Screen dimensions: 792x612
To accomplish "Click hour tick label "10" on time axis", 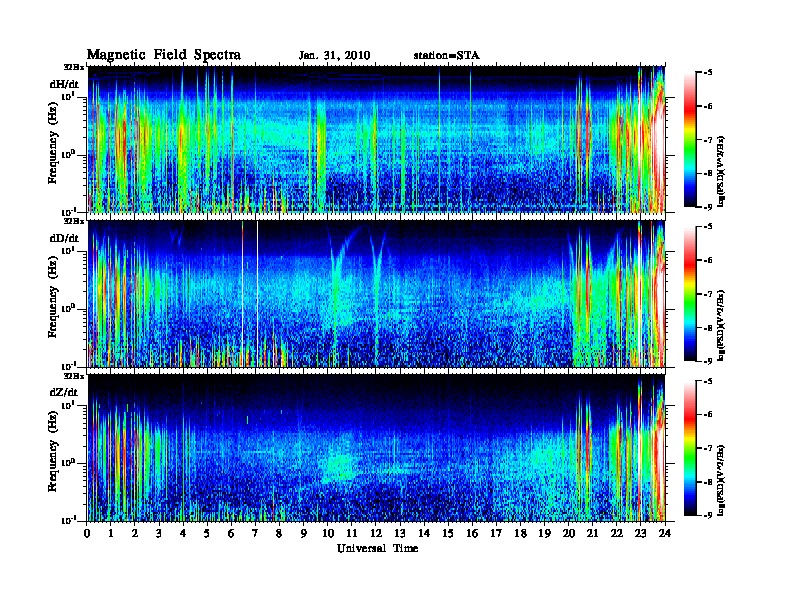I will click(x=328, y=533).
